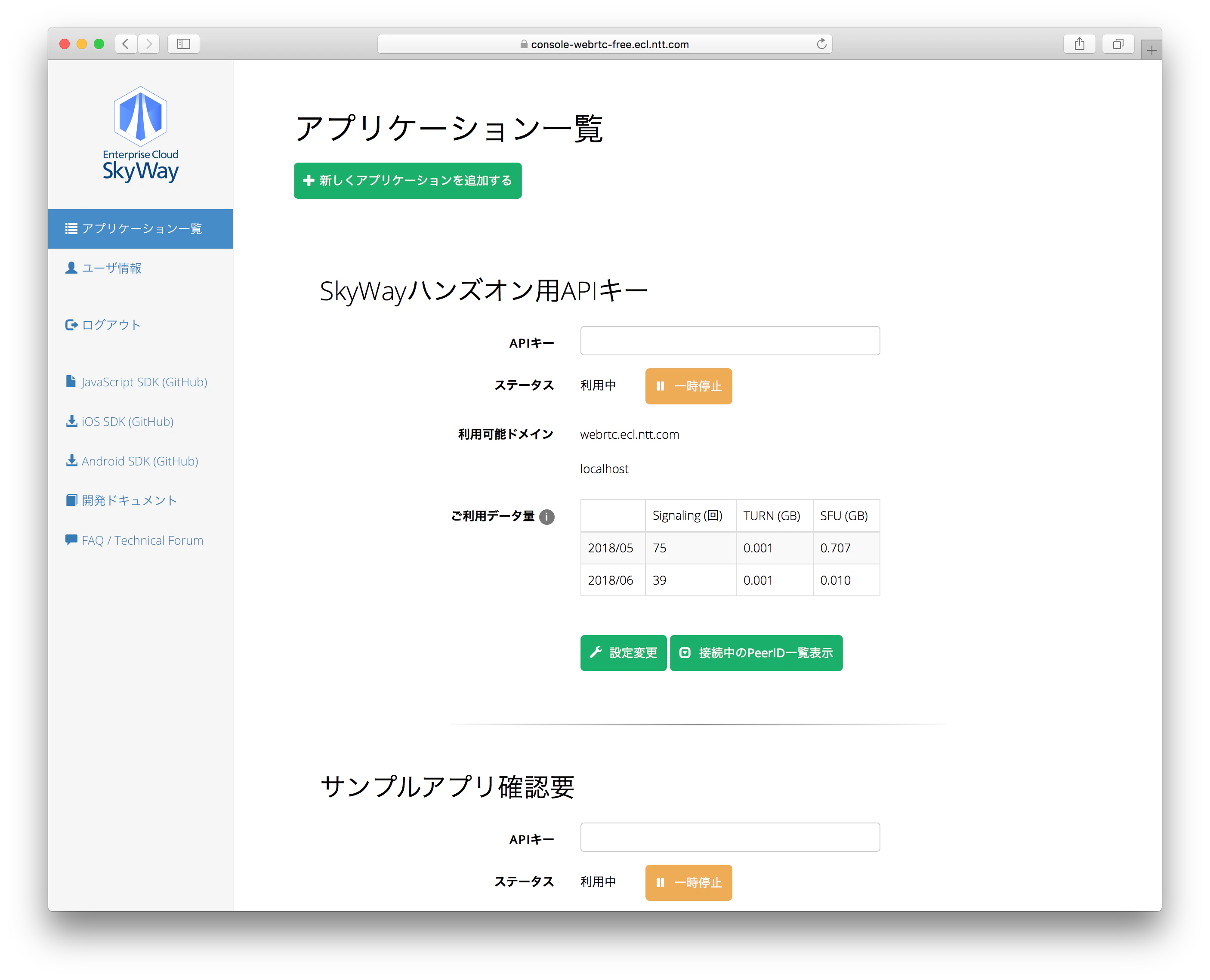Show all tabs with the tab overview icon
1210x980 pixels.
pyautogui.click(x=1118, y=43)
